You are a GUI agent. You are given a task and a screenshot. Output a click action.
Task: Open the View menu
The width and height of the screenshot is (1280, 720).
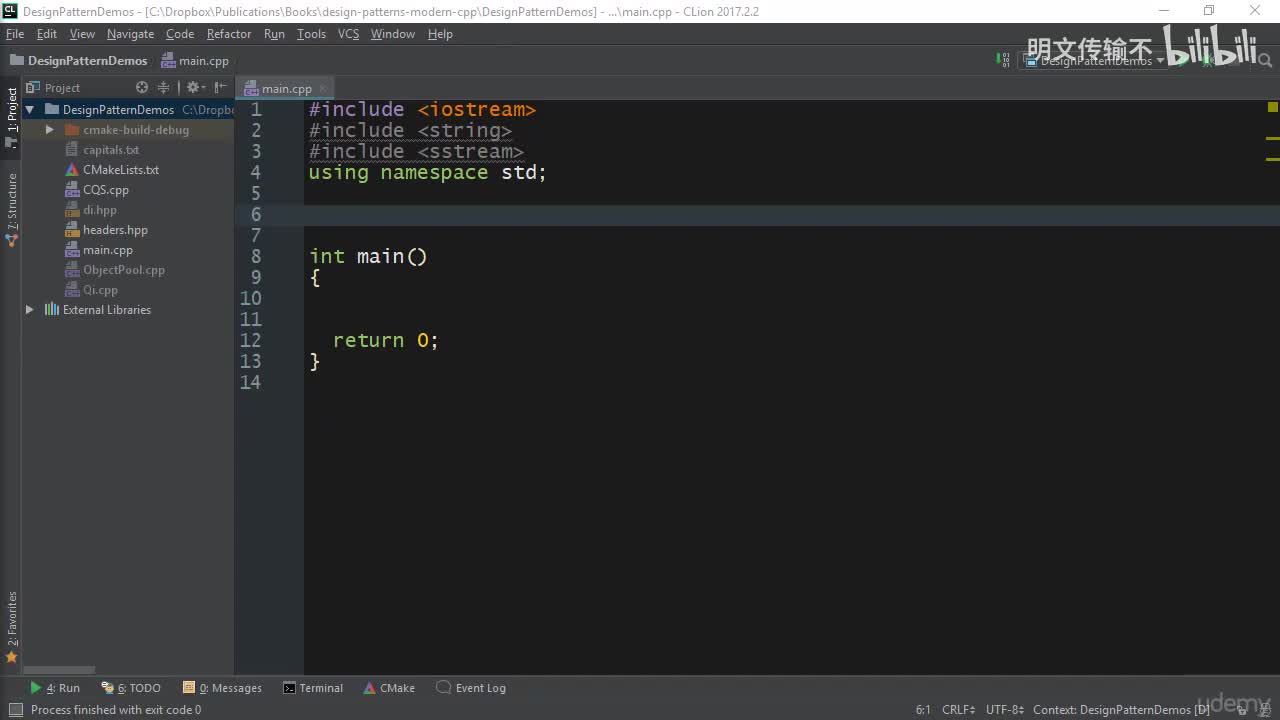point(82,34)
